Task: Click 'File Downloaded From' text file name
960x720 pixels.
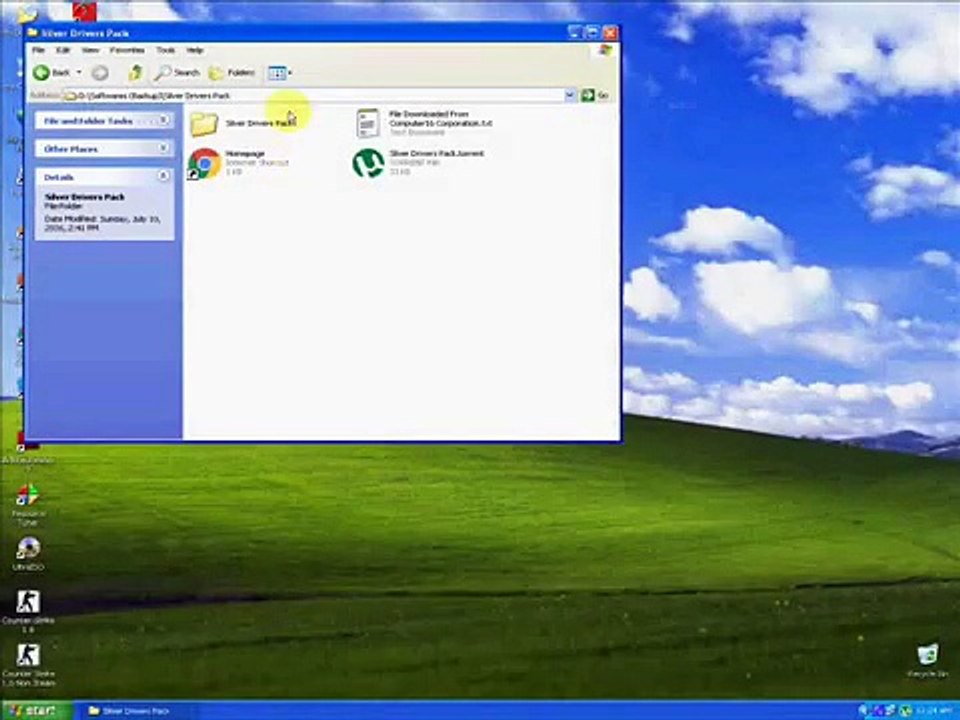Action: click(x=440, y=119)
